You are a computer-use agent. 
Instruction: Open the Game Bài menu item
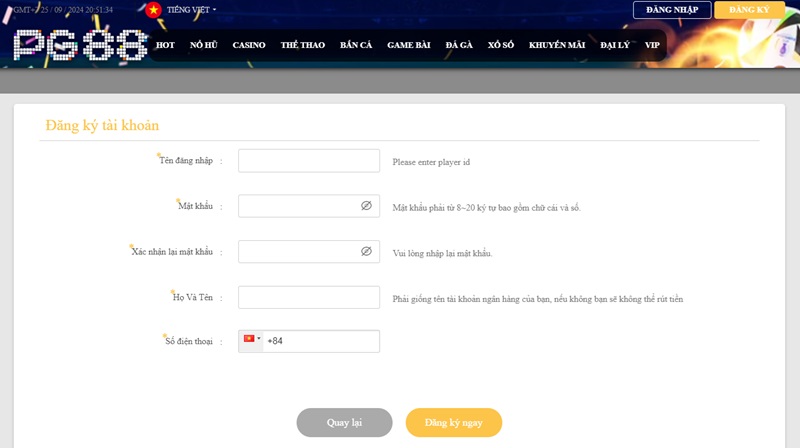pyautogui.click(x=409, y=45)
